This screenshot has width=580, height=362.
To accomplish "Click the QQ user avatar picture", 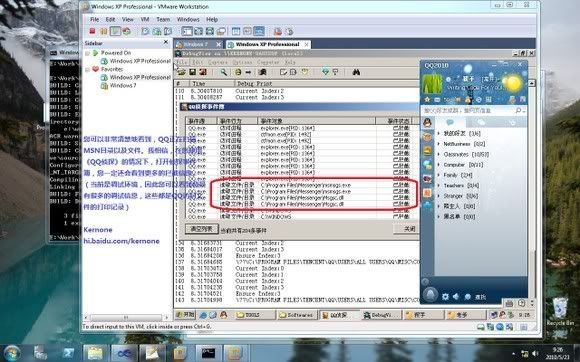I will [432, 84].
